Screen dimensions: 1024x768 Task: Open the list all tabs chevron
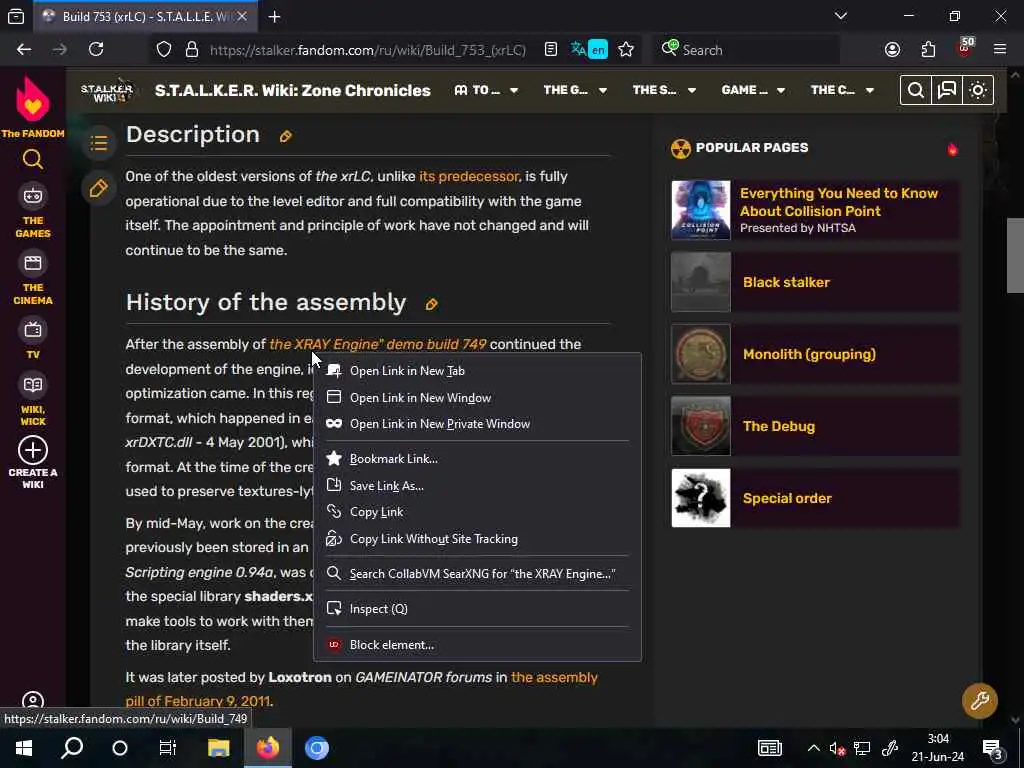[x=840, y=16]
